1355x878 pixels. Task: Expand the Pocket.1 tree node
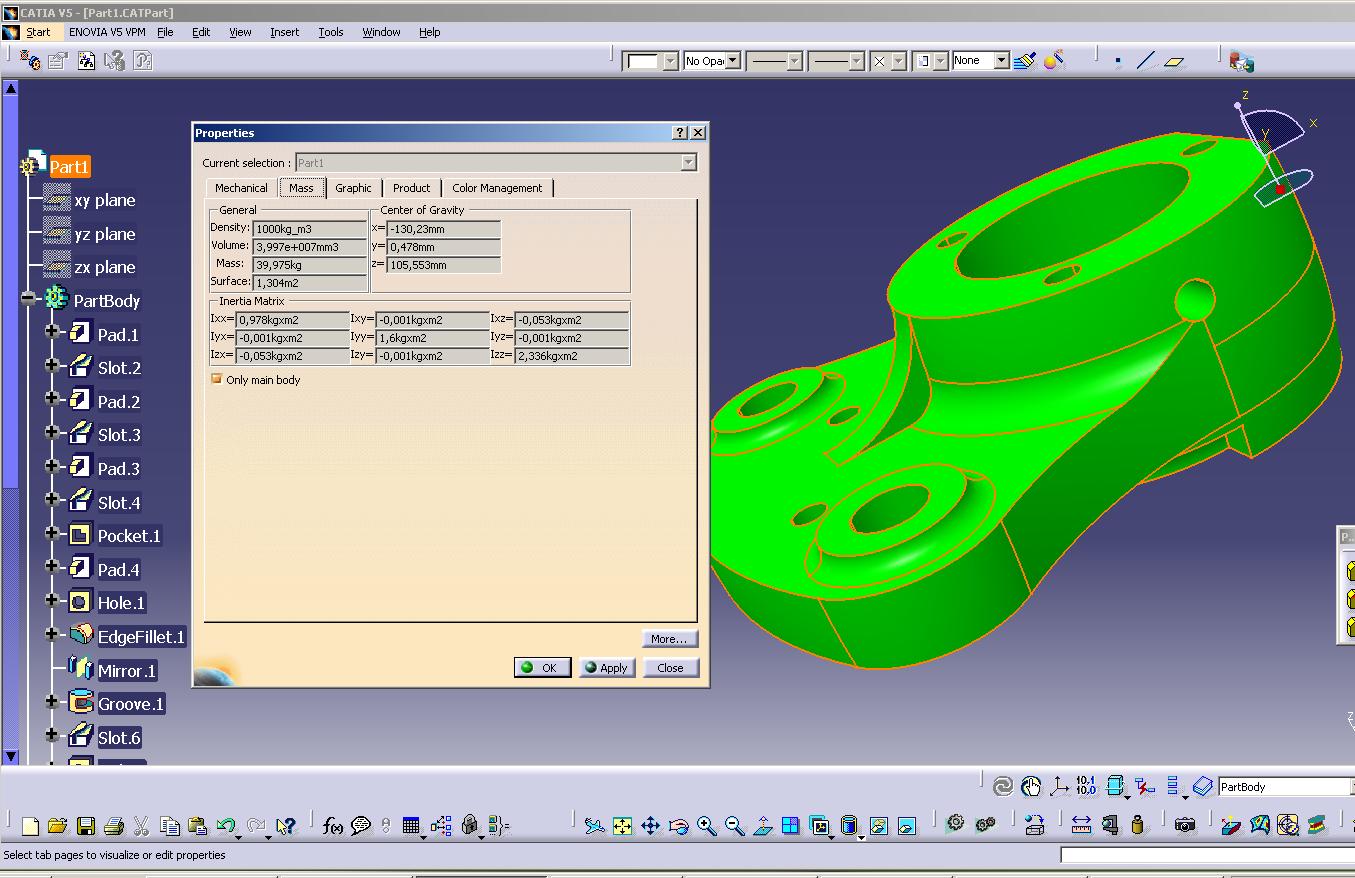pyautogui.click(x=52, y=533)
